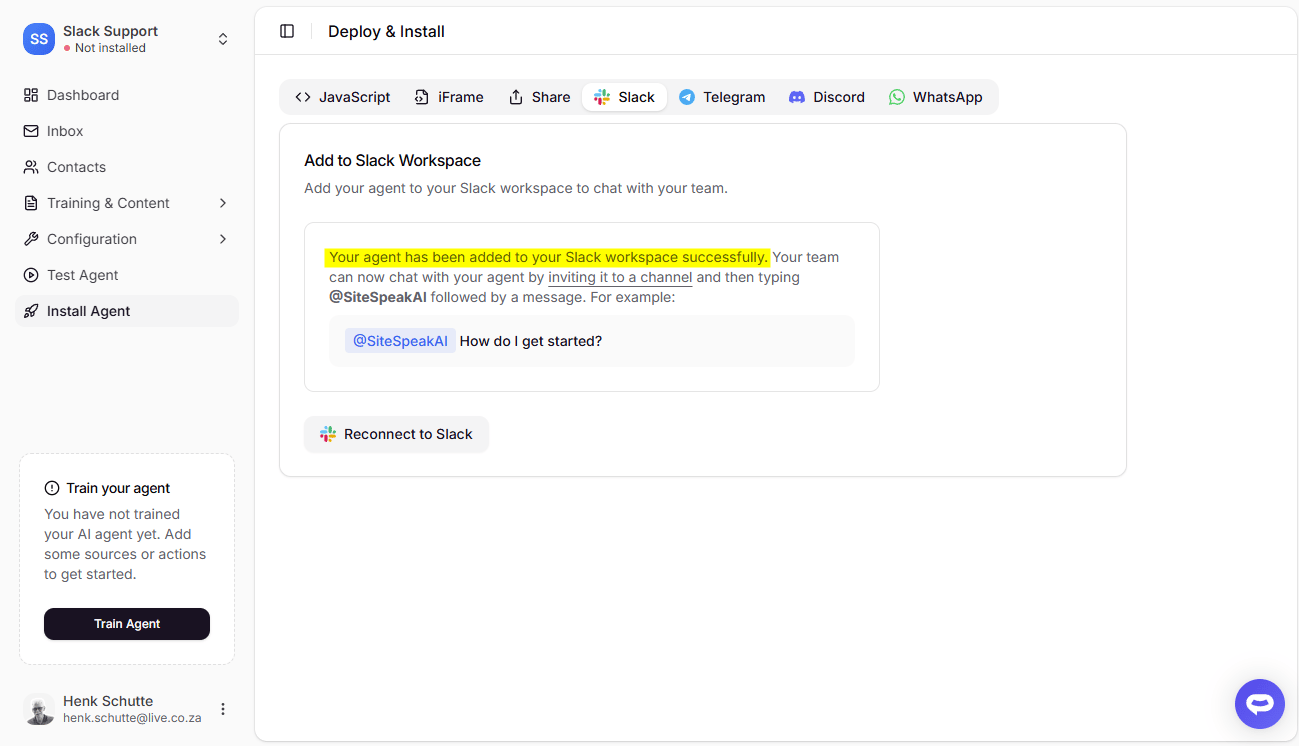Switch to the Telegram tab
Image resolution: width=1299 pixels, height=746 pixels.
722,97
